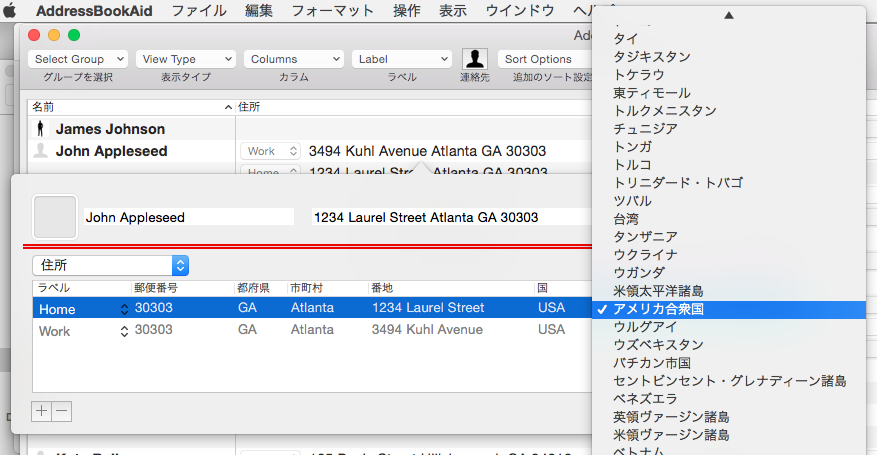
Task: Select 1234 Laurel Street cell
Action: (x=428, y=308)
